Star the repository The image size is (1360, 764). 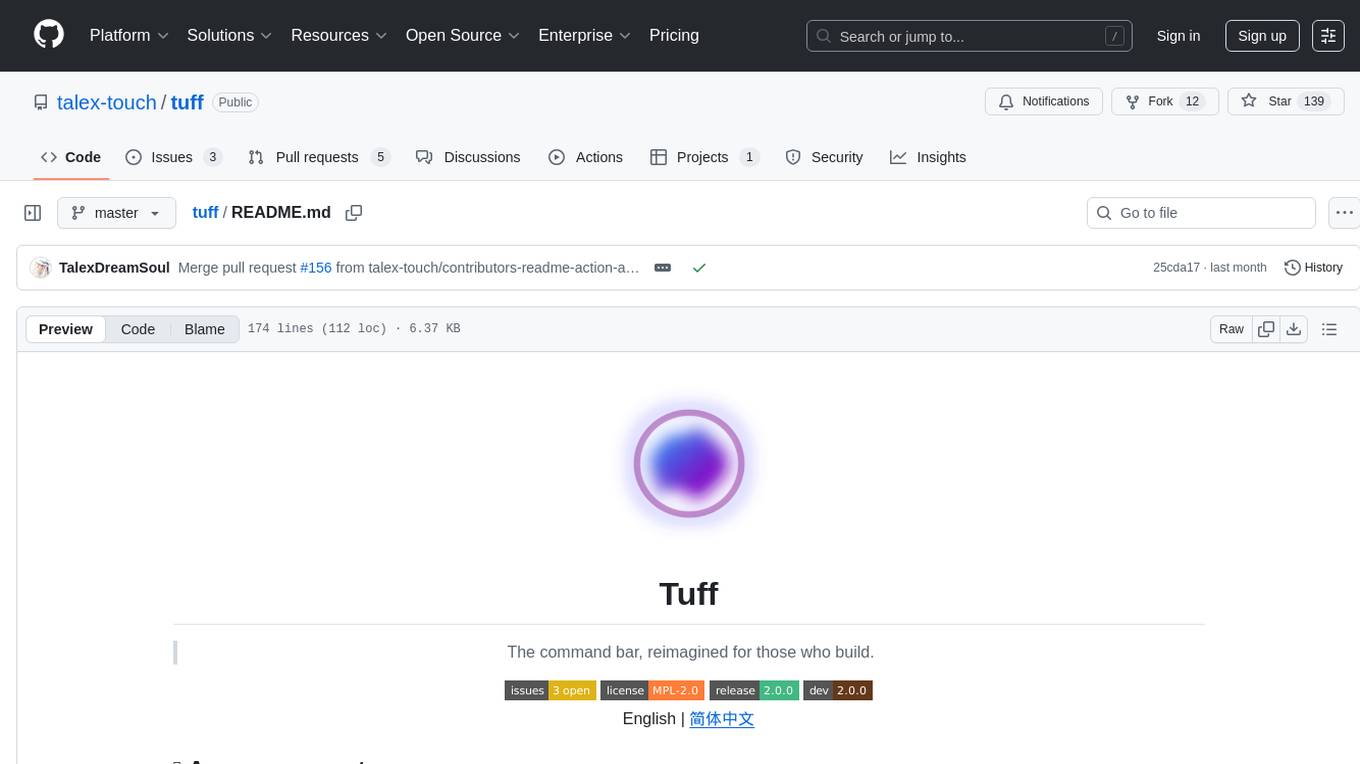[1285, 102]
